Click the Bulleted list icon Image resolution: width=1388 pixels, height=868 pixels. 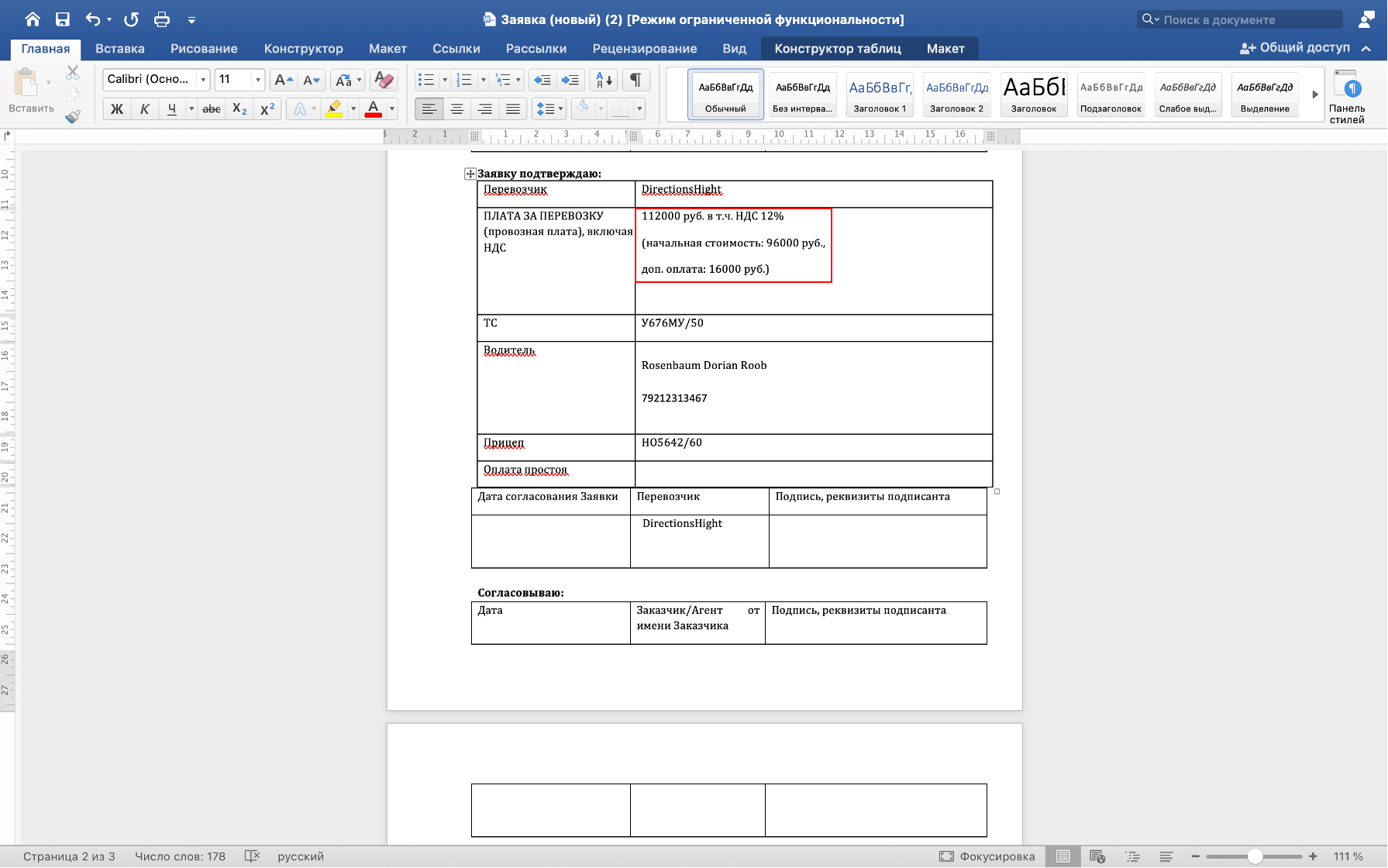pos(425,79)
